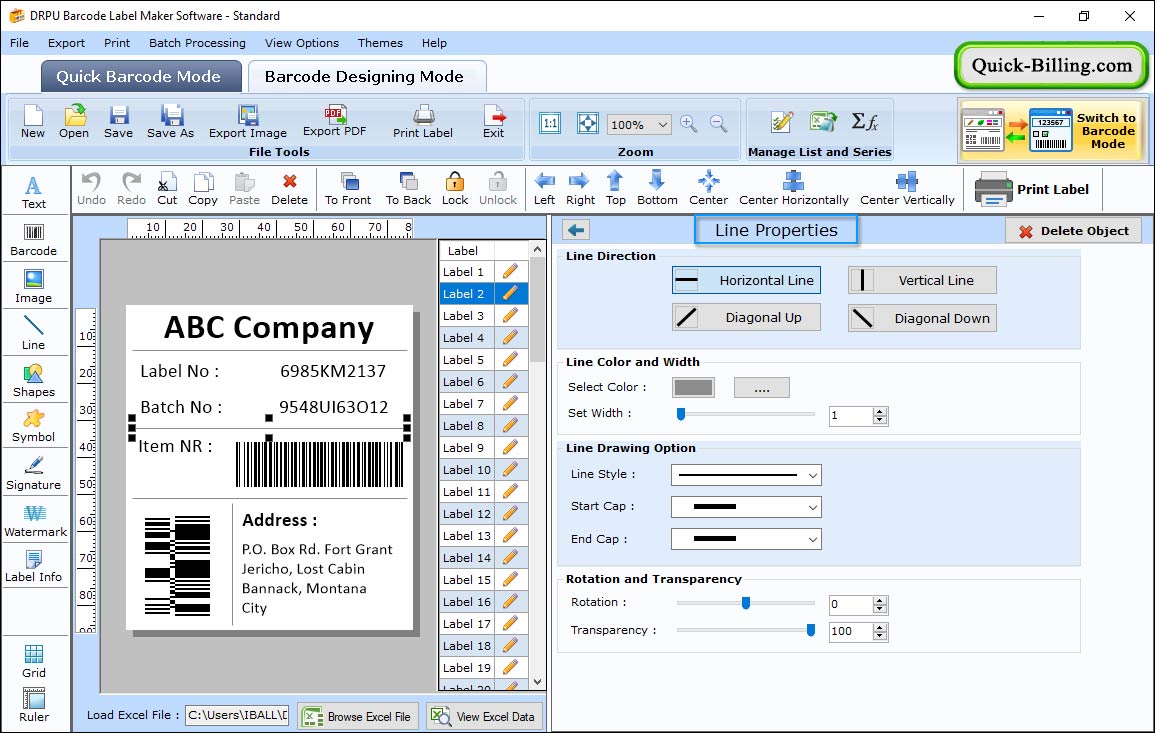The width and height of the screenshot is (1155, 733).
Task: Switch to Barcode Designing Mode tab
Action: pos(366,77)
